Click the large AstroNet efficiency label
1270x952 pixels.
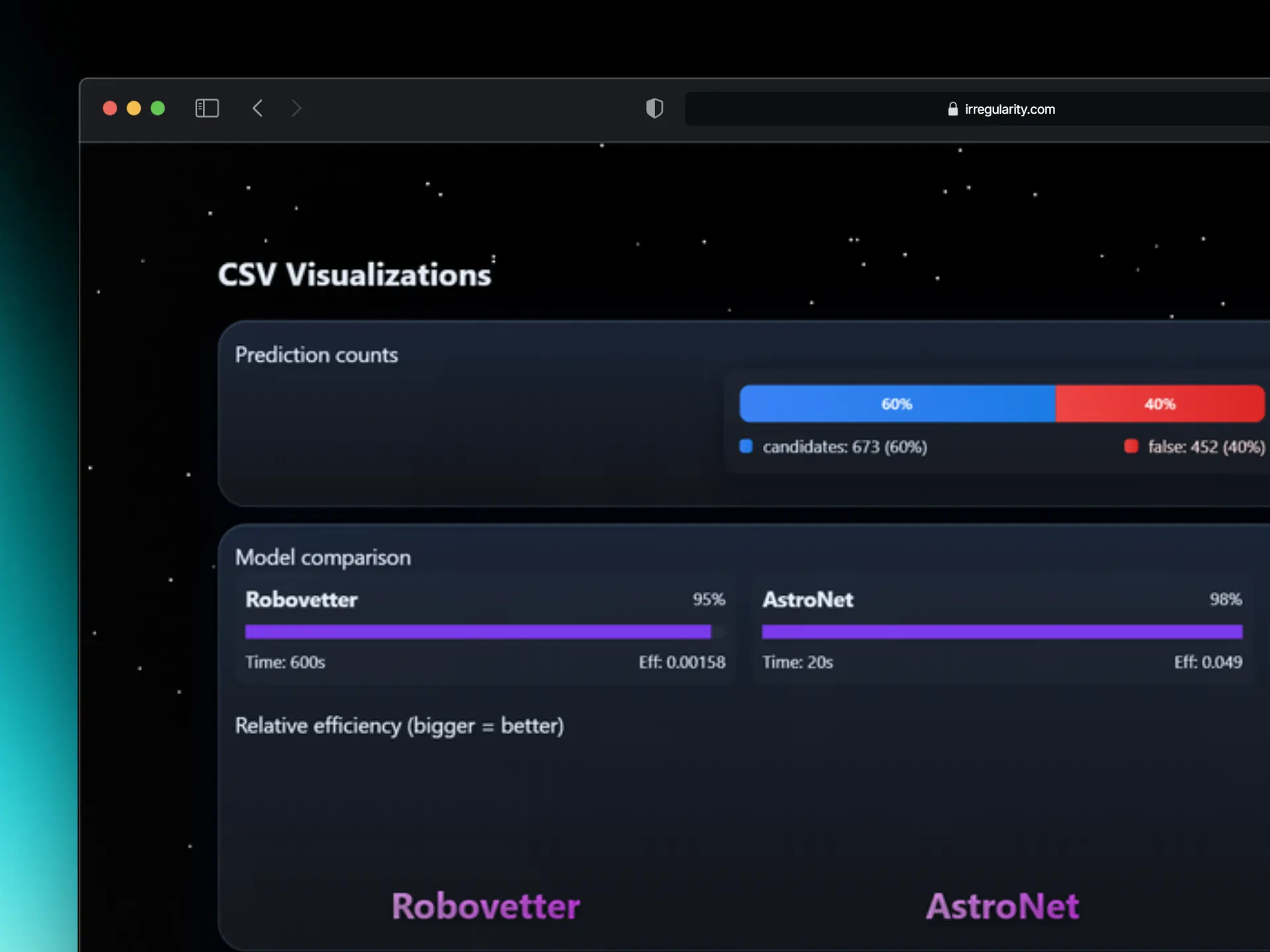coord(1002,906)
